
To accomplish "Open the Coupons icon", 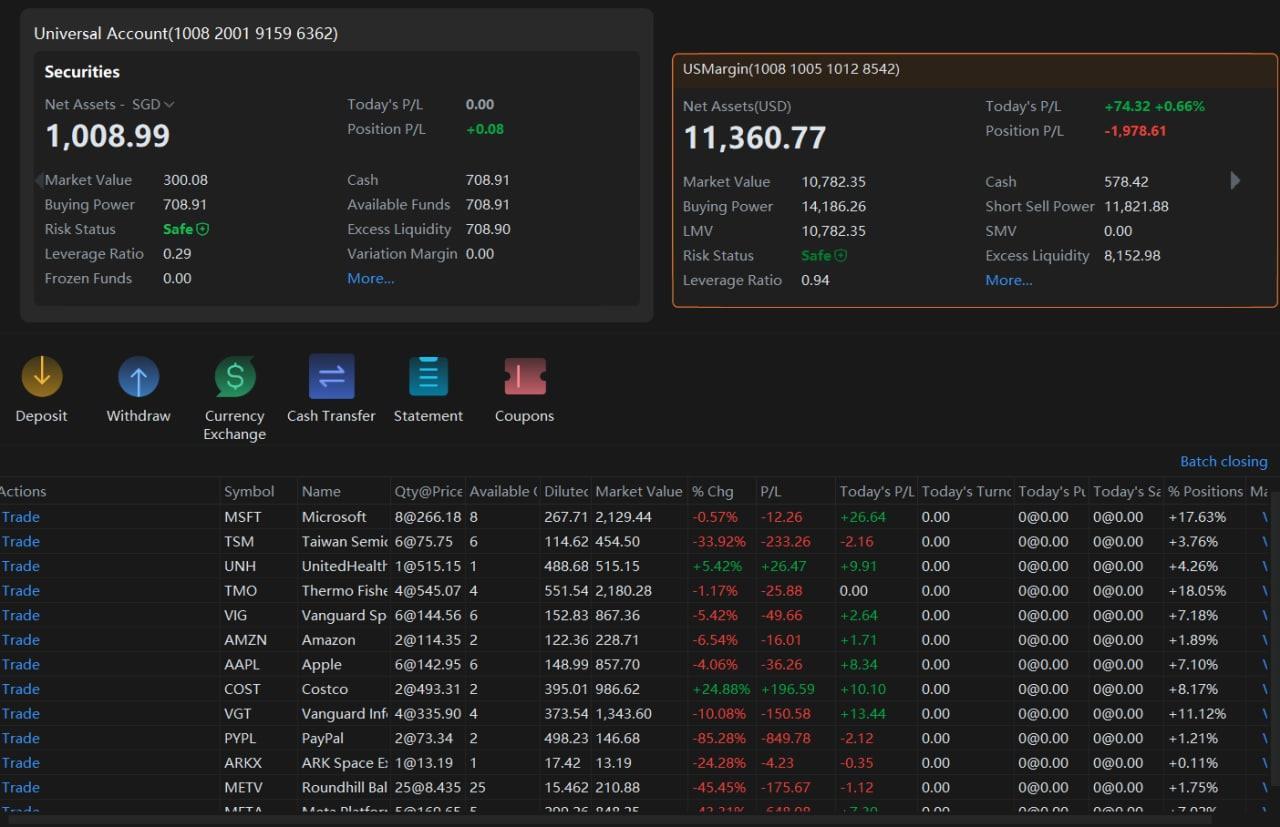I will pos(525,377).
